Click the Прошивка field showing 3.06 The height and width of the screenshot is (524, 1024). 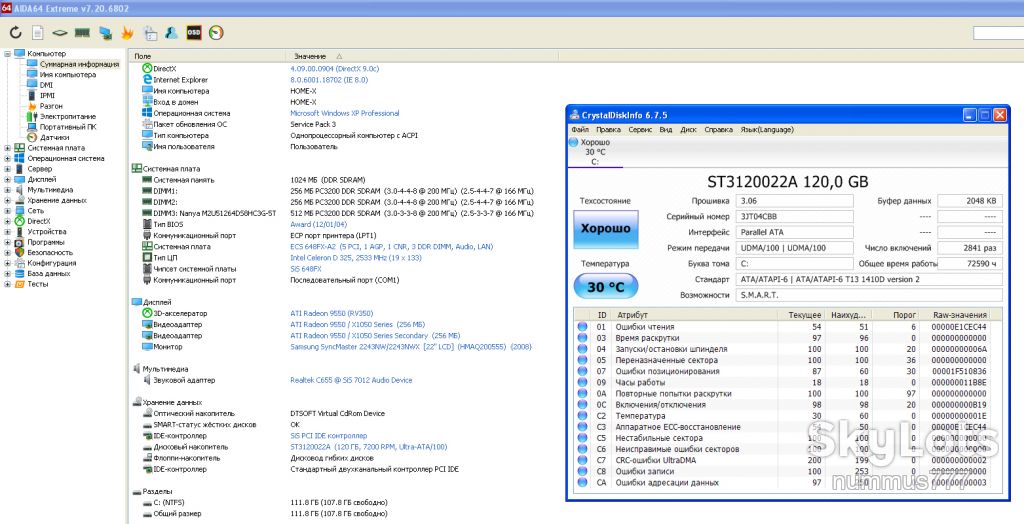[794, 201]
